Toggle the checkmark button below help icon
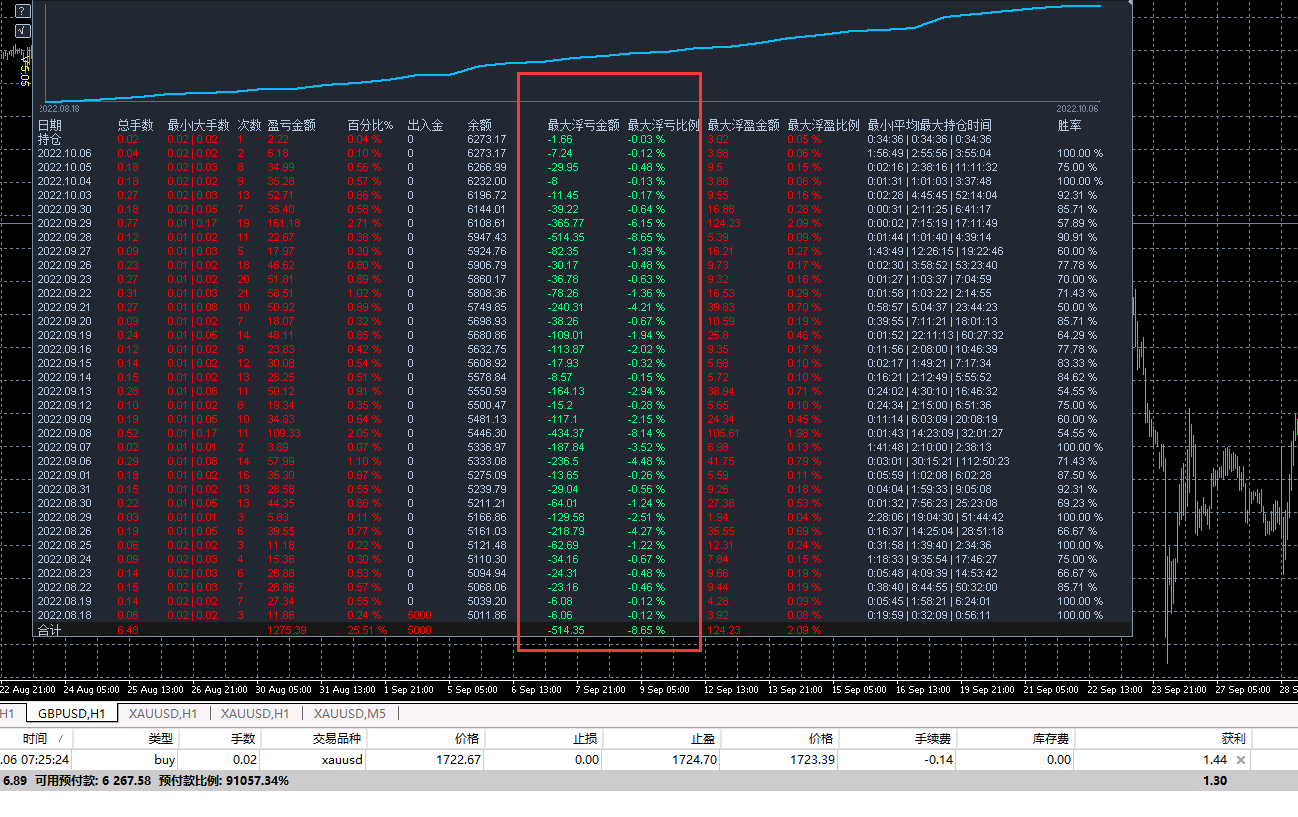Image resolution: width=1298 pixels, height=817 pixels. (x=23, y=30)
